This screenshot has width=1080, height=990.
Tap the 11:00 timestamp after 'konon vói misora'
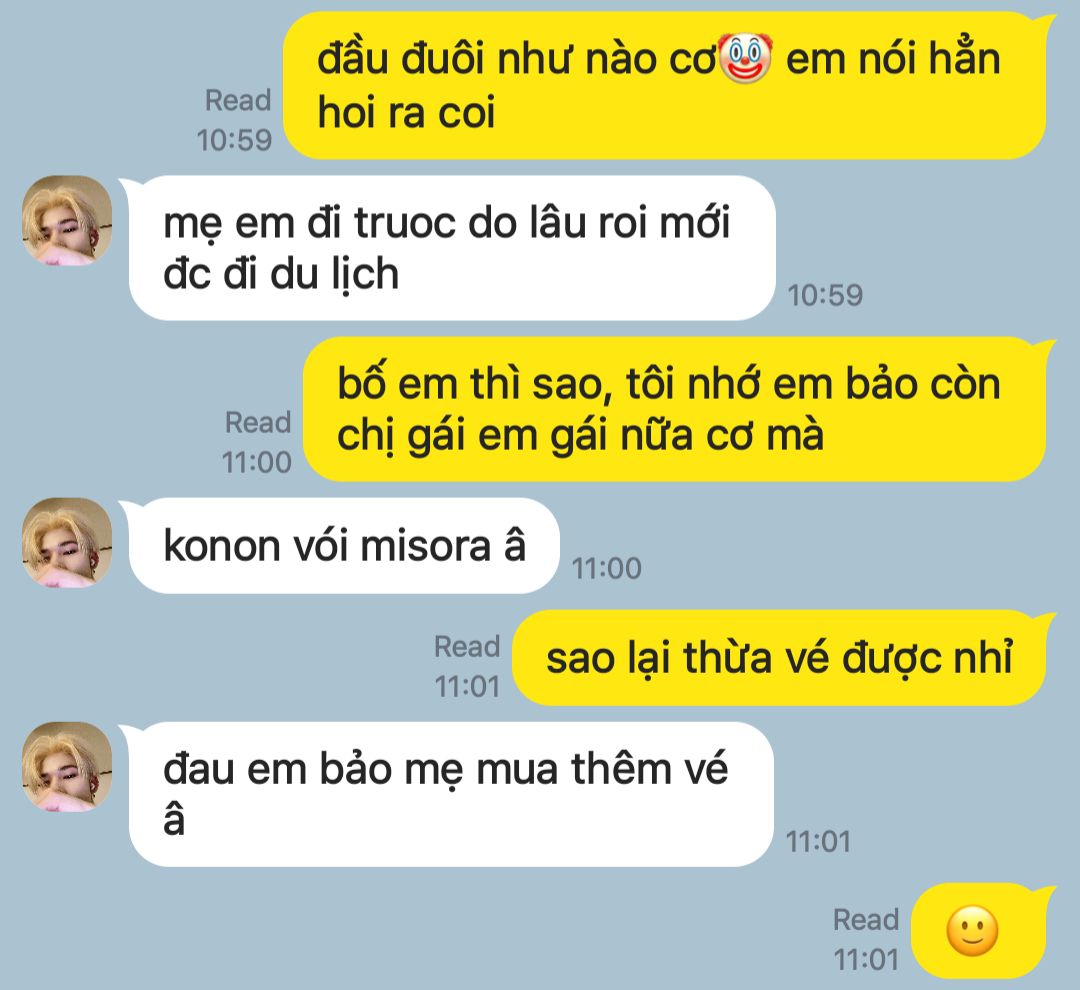click(607, 568)
